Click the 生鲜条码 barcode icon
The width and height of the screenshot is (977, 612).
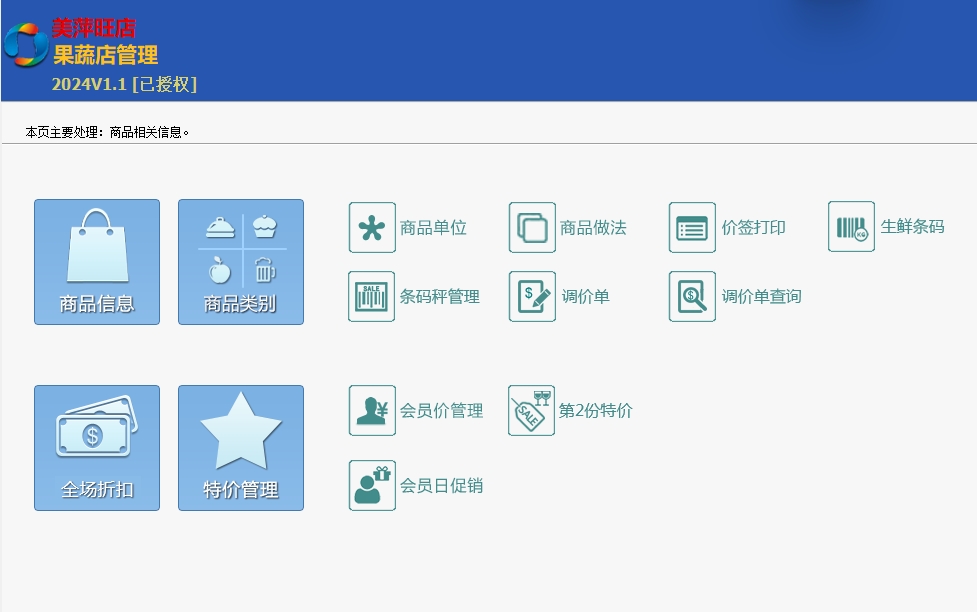point(851,226)
